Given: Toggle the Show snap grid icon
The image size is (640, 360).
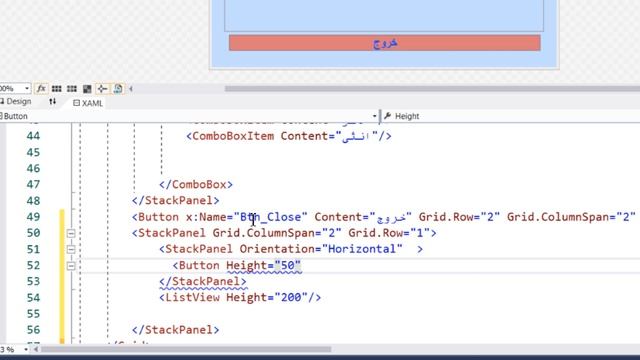Looking at the screenshot, I should click(56, 89).
